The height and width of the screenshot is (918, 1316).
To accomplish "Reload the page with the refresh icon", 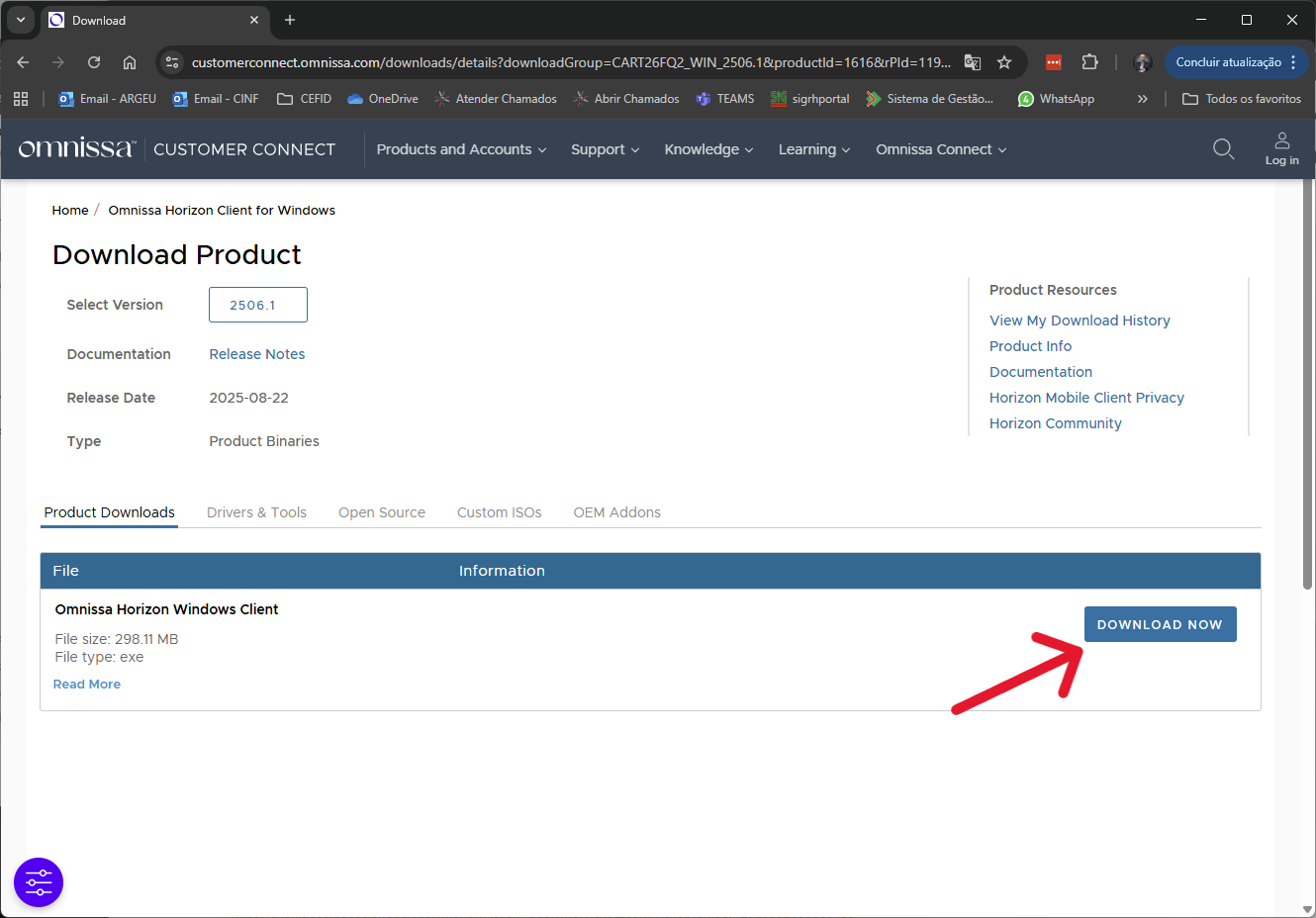I will point(94,62).
